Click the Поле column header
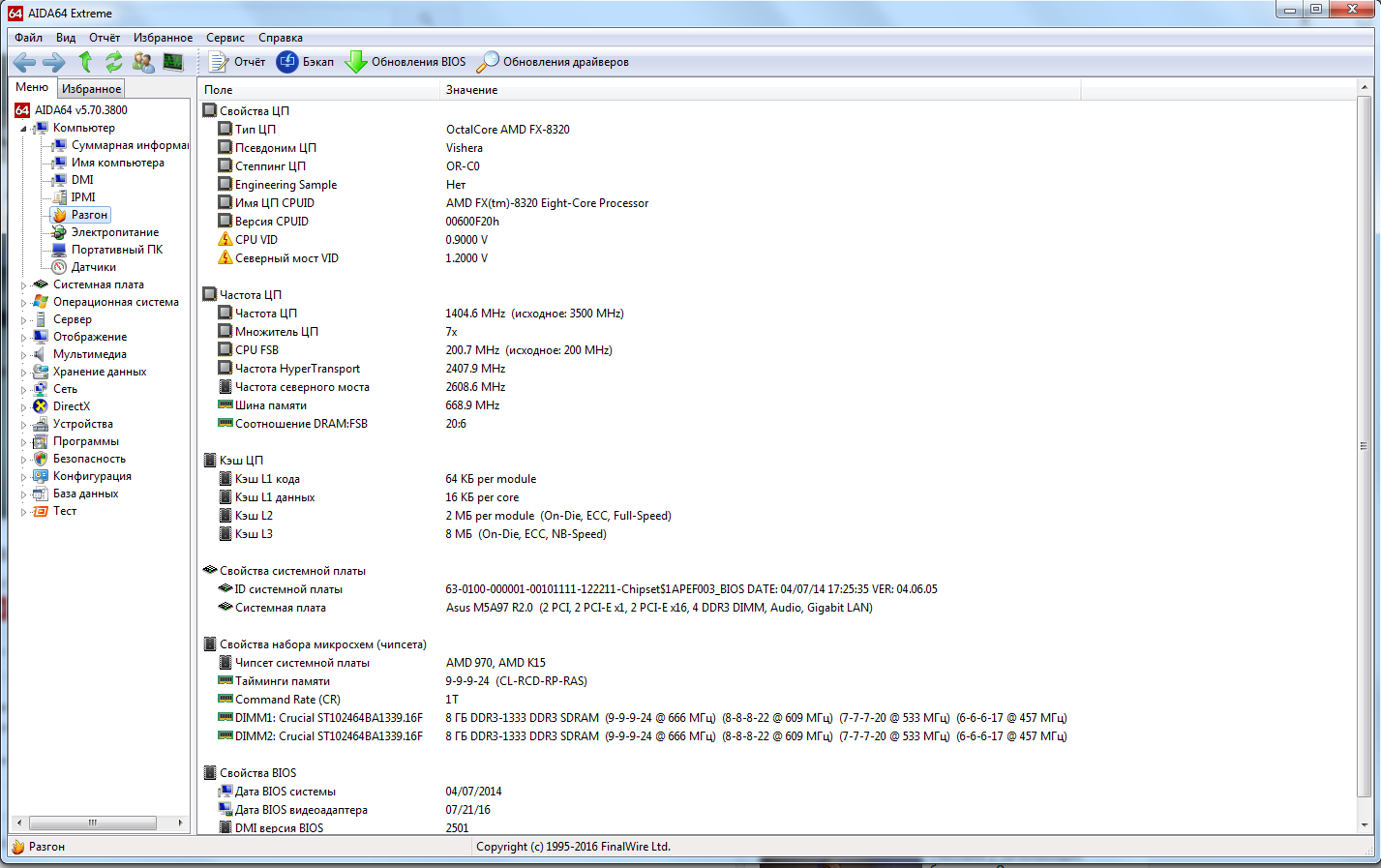This screenshot has width=1381, height=868. 319,90
